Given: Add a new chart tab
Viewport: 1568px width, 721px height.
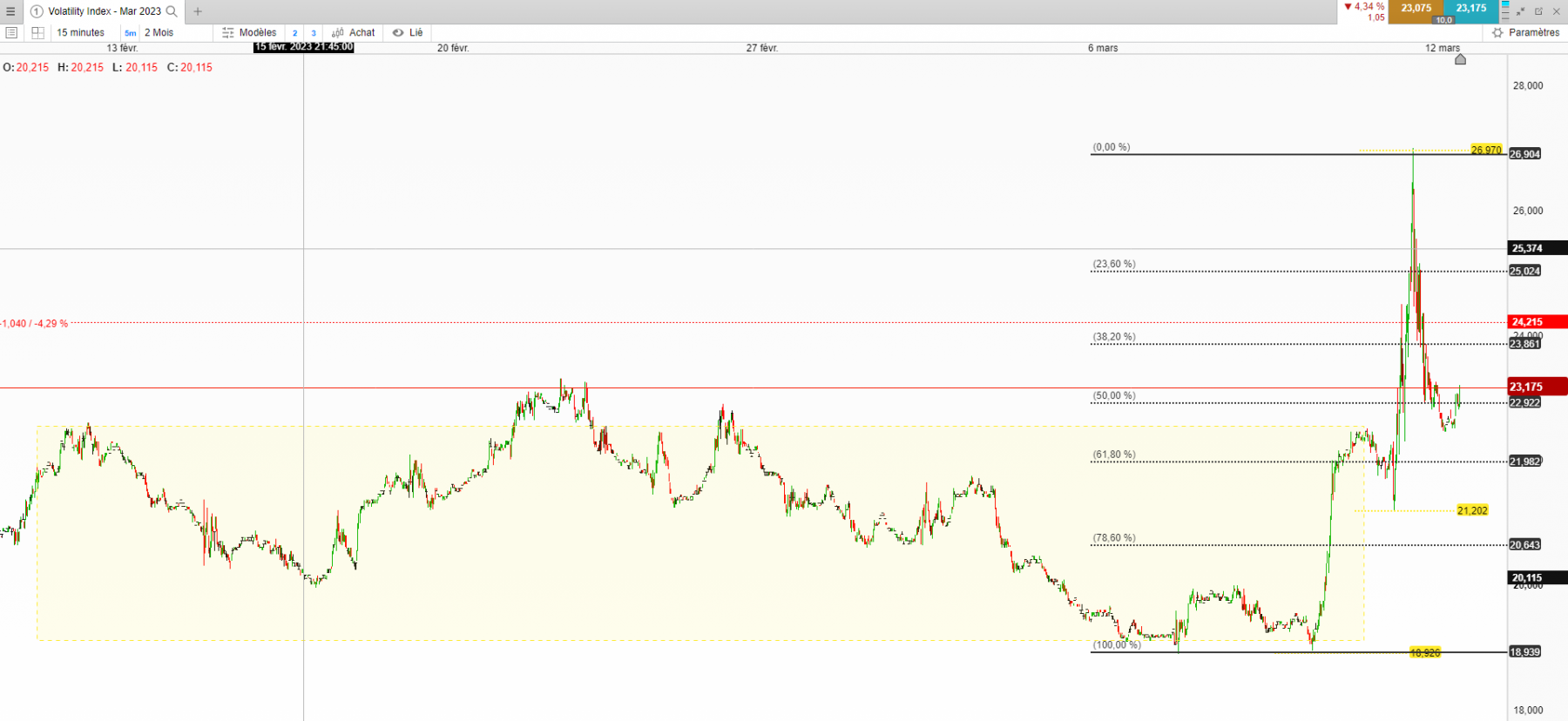Looking at the screenshot, I should click(198, 11).
